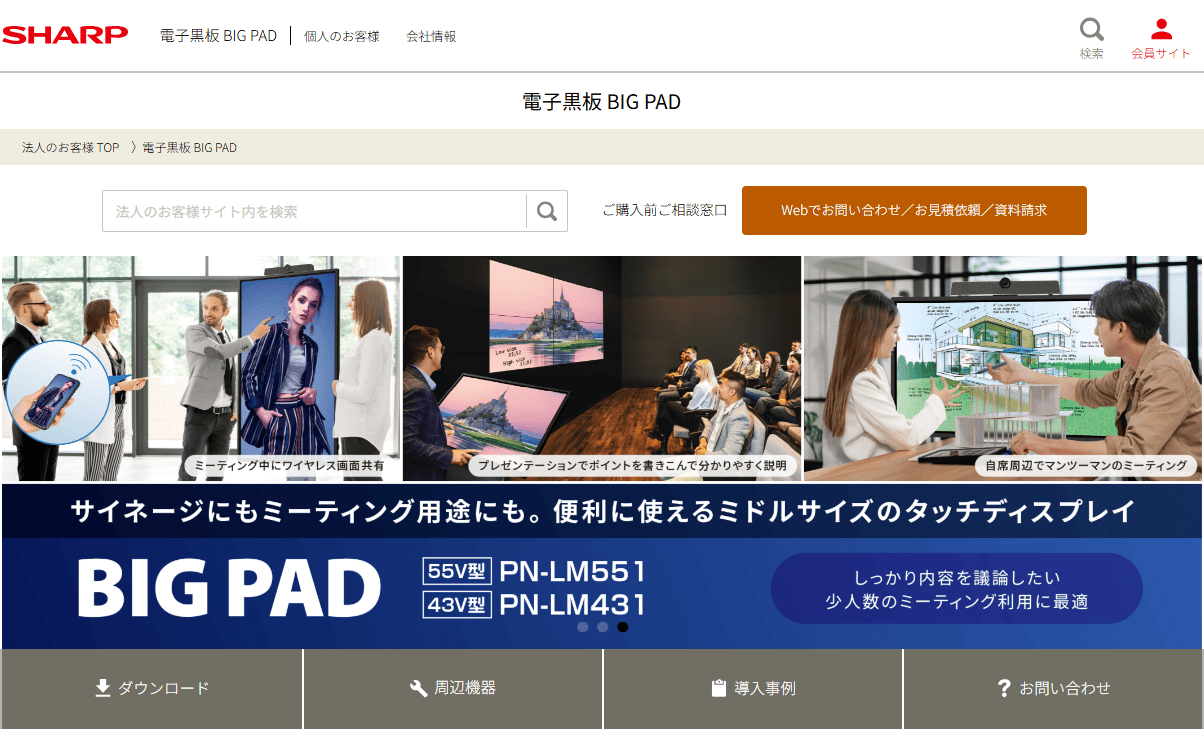Select the second carousel dot
Viewport: 1204px width, 729px height.
602,627
